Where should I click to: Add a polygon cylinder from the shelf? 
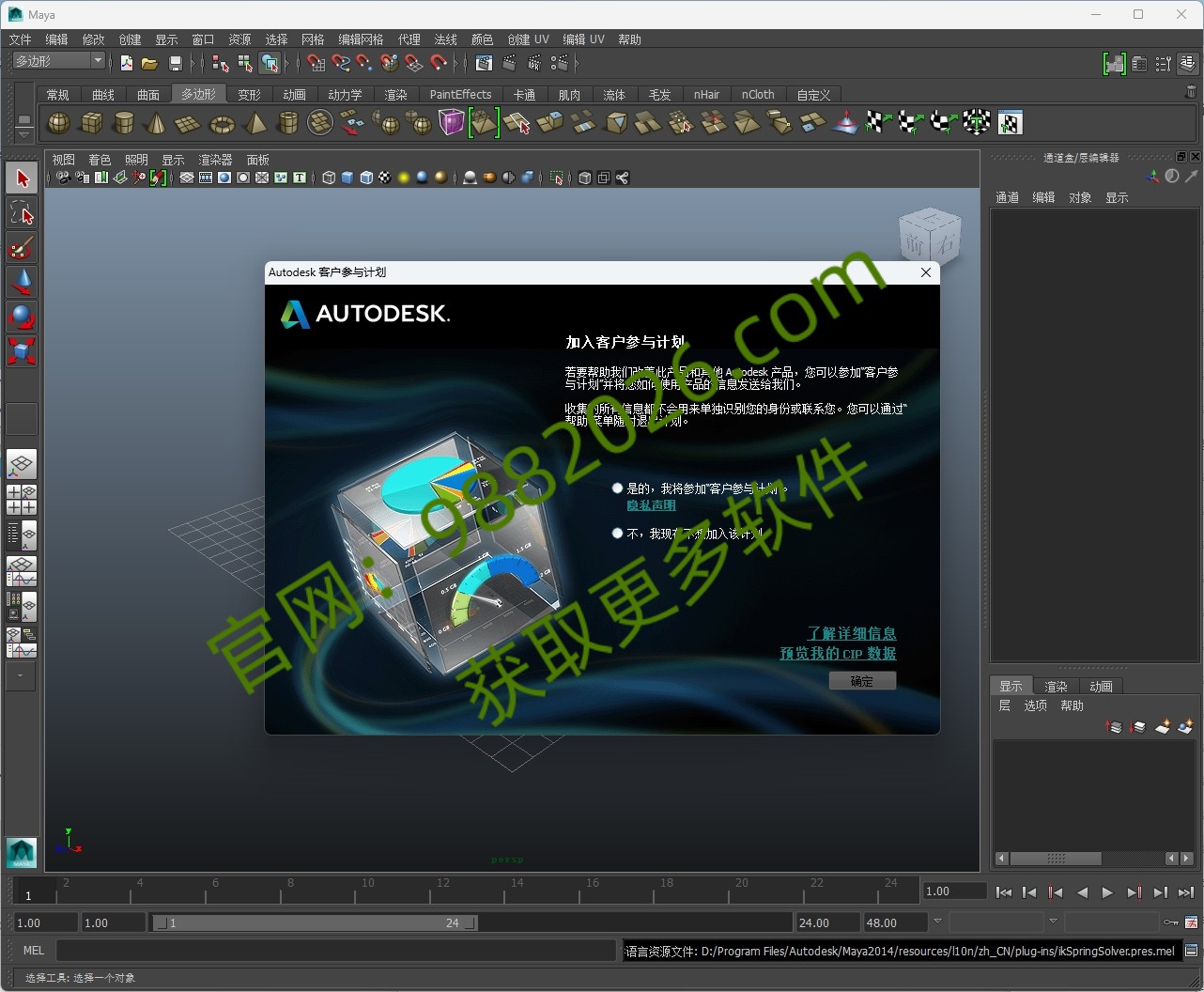[x=124, y=123]
